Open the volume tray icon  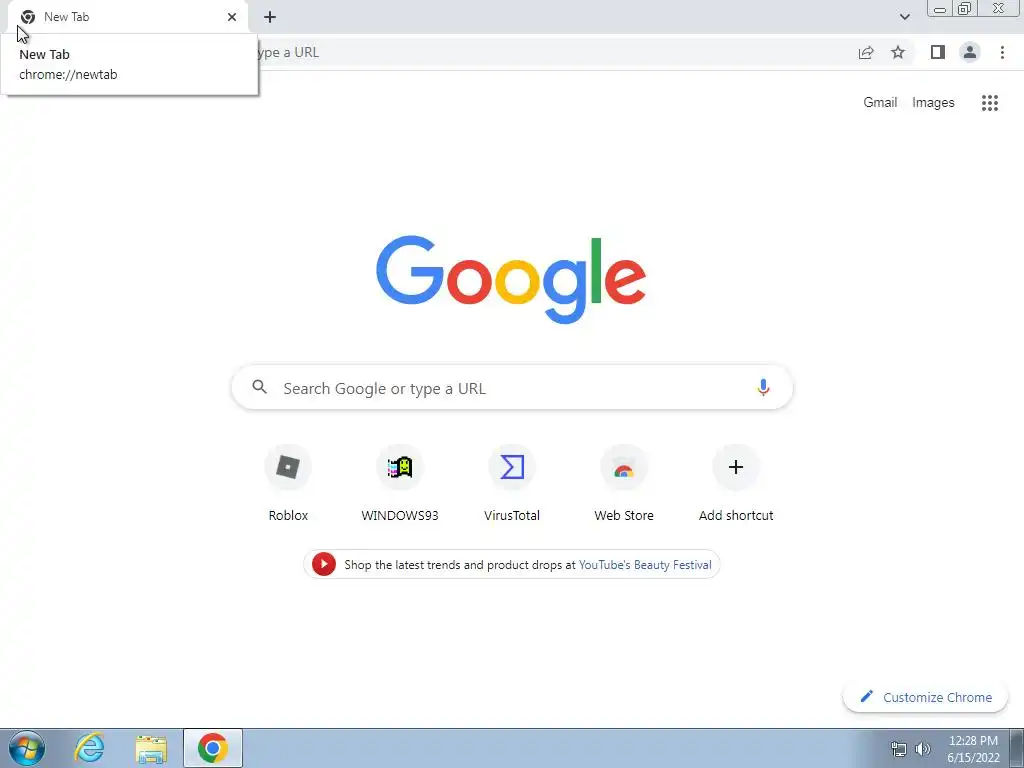923,749
